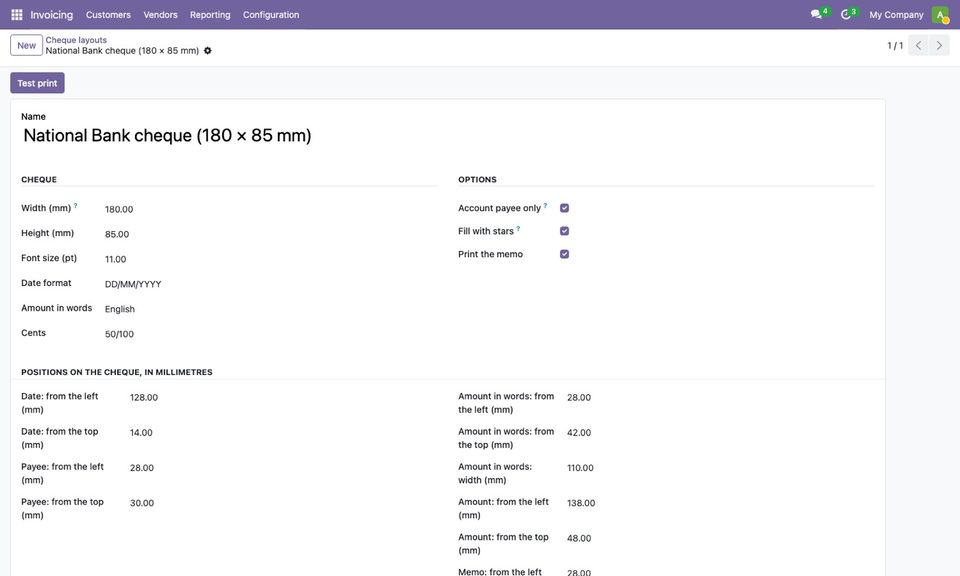Open the activities clock icon
960x576 pixels.
pyautogui.click(x=846, y=14)
